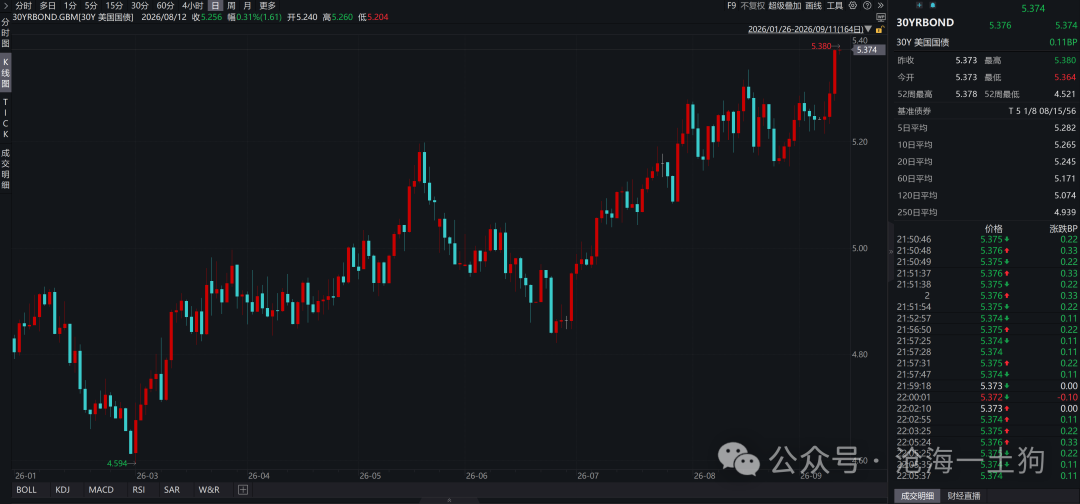Toggle the orange lock icon
The image size is (1080, 504).
coord(878,30)
